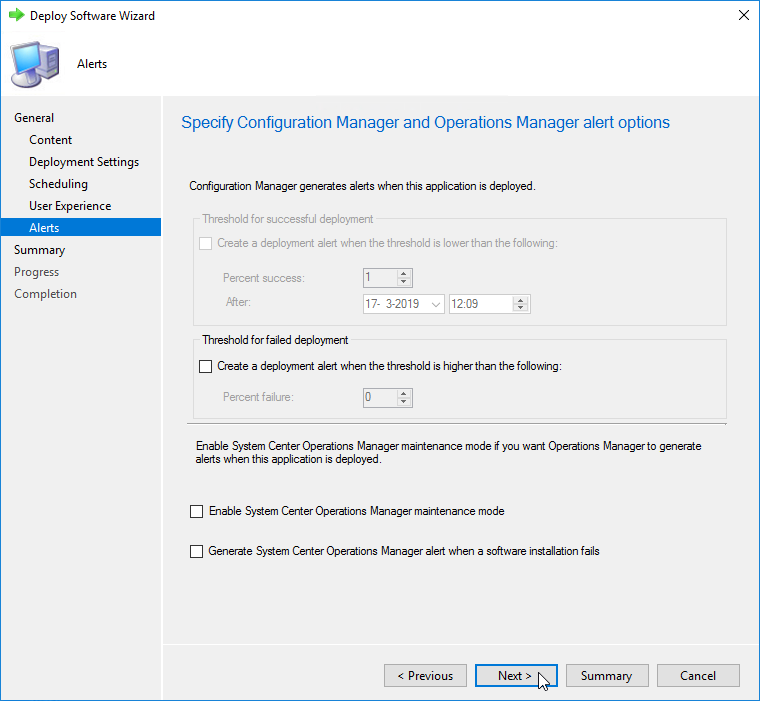760x701 pixels.
Task: Select Deployment Settings in the sidebar
Action: tap(84, 162)
